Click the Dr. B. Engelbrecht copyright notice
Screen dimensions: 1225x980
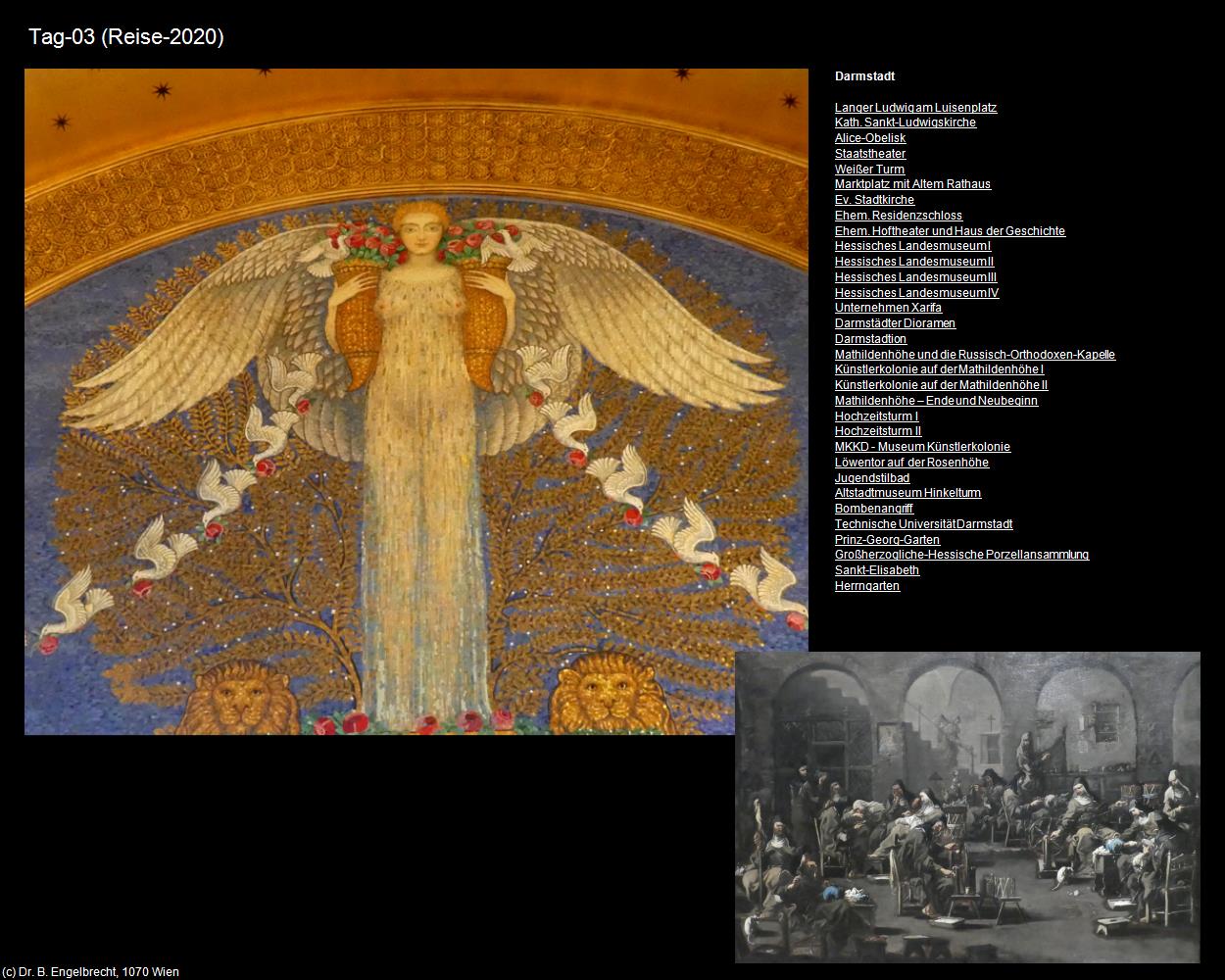tap(90, 972)
